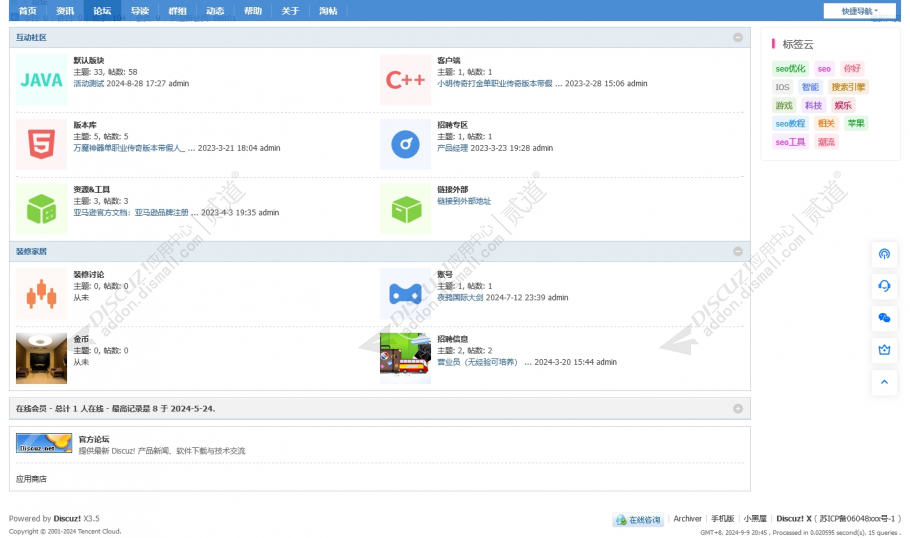Click the 苹果 tag

coord(855,123)
